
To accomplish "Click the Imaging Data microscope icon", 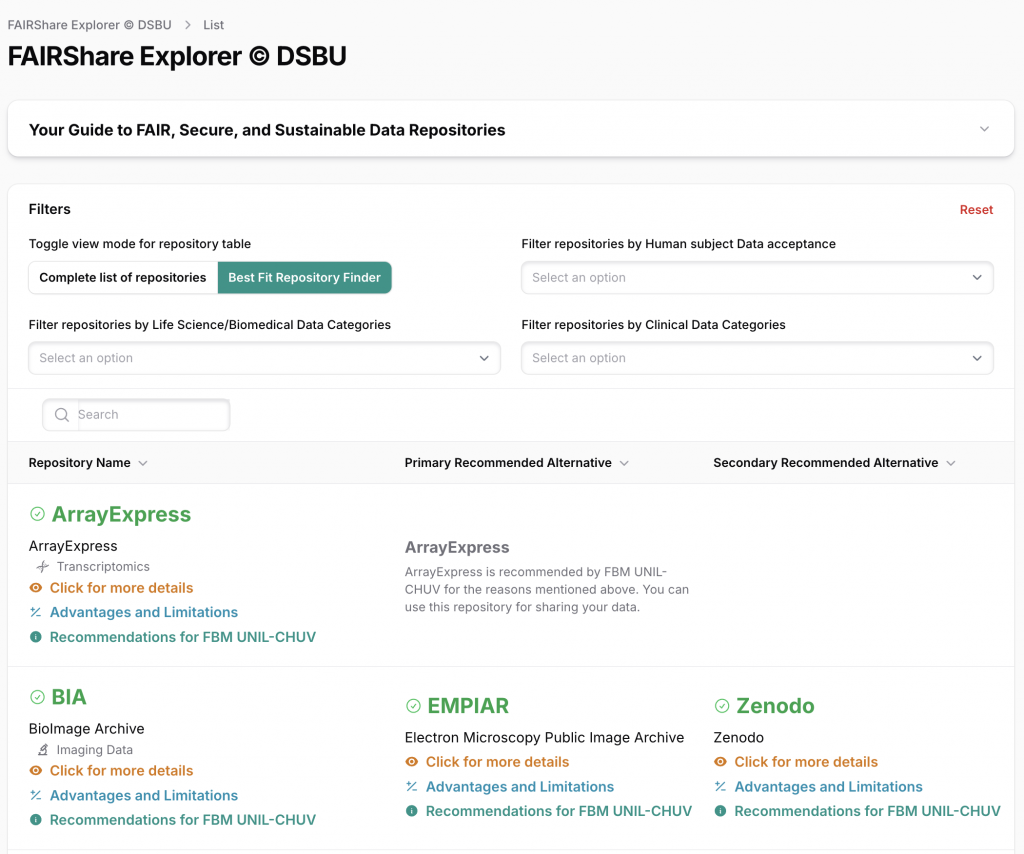I will (43, 750).
